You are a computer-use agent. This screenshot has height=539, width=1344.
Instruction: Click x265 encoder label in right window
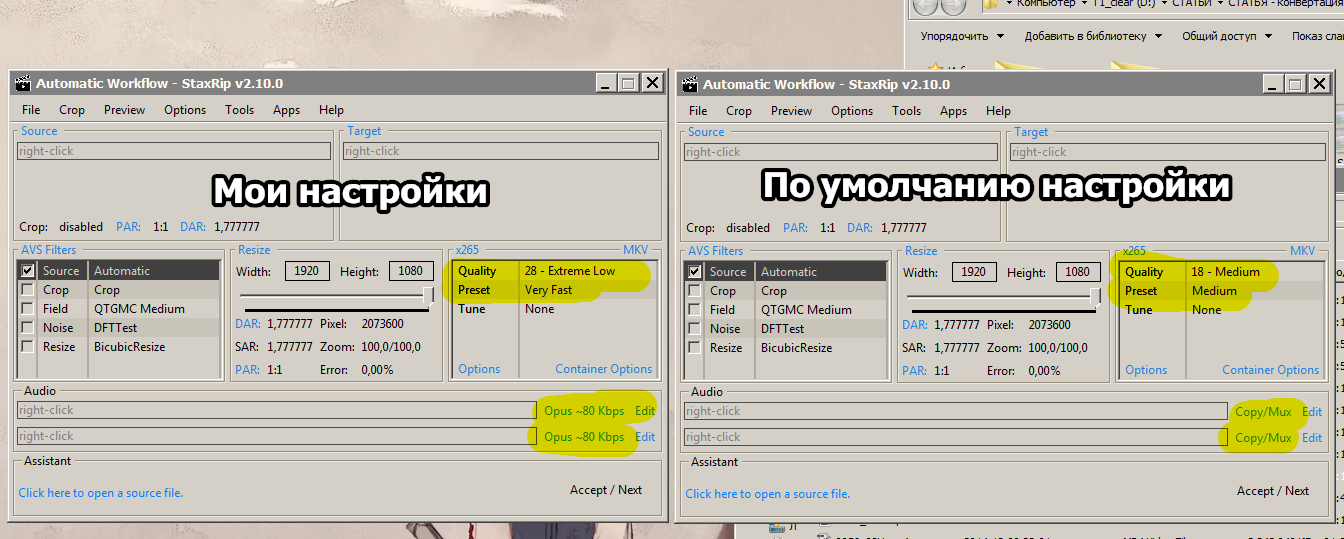pos(1134,251)
